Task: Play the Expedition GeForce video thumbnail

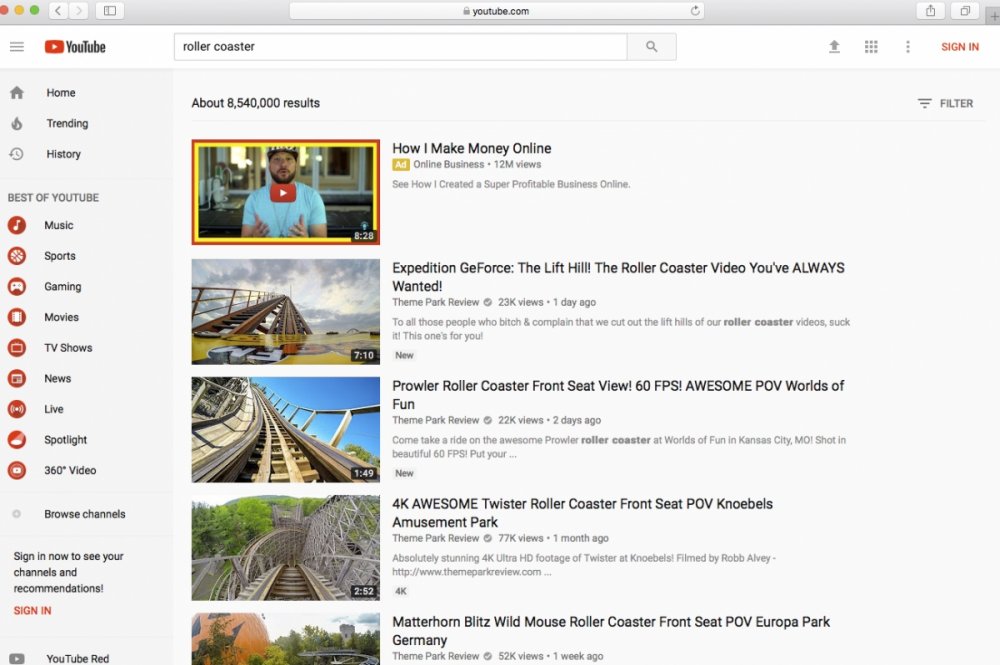Action: tap(285, 311)
